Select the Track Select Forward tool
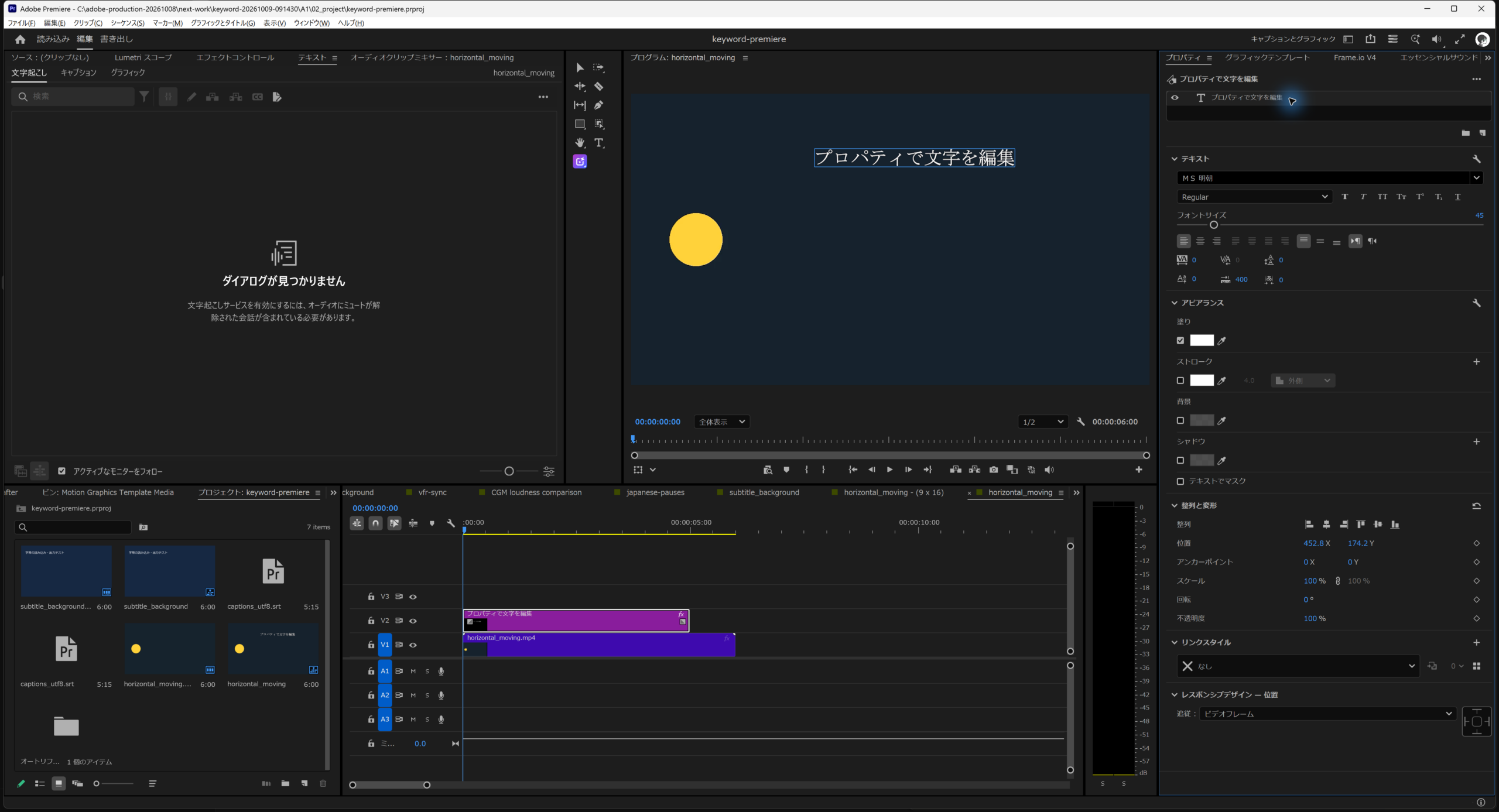This screenshot has height=812, width=1499. 598,67
